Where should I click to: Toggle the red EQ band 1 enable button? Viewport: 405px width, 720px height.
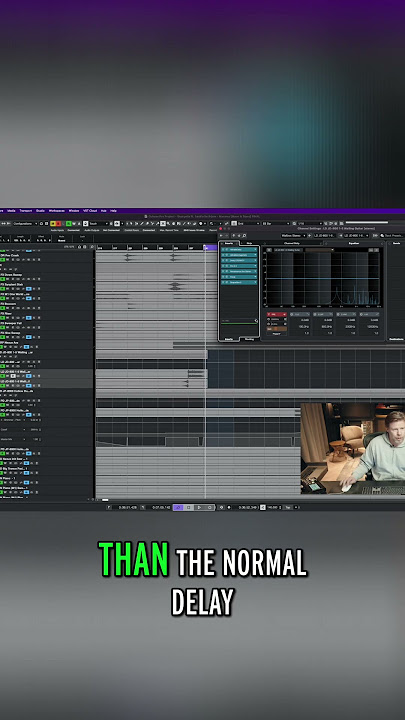(x=277, y=314)
